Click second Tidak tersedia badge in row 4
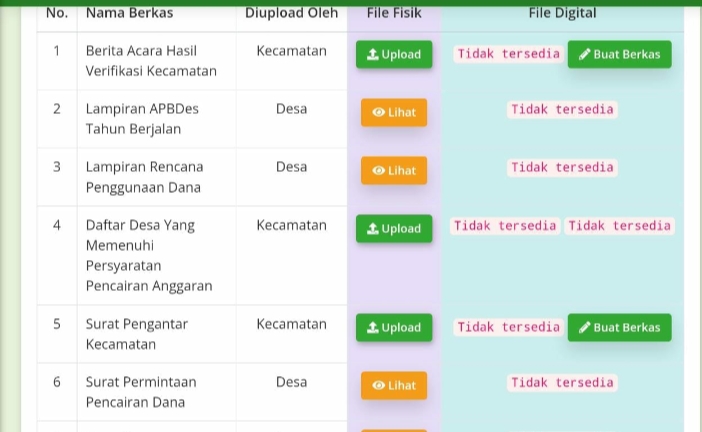702x432 pixels. [x=619, y=226]
